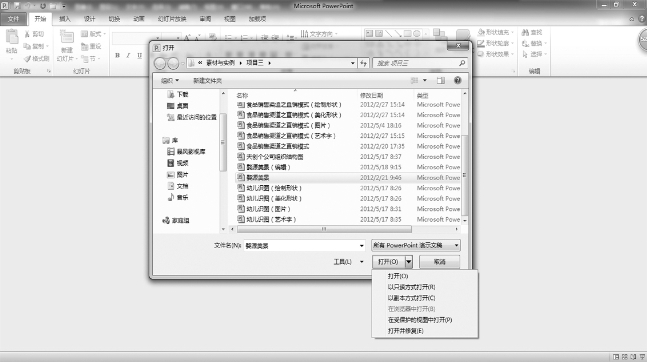Click the Save icon in quick access toolbar
This screenshot has height=362, width=647.
coord(17,6)
